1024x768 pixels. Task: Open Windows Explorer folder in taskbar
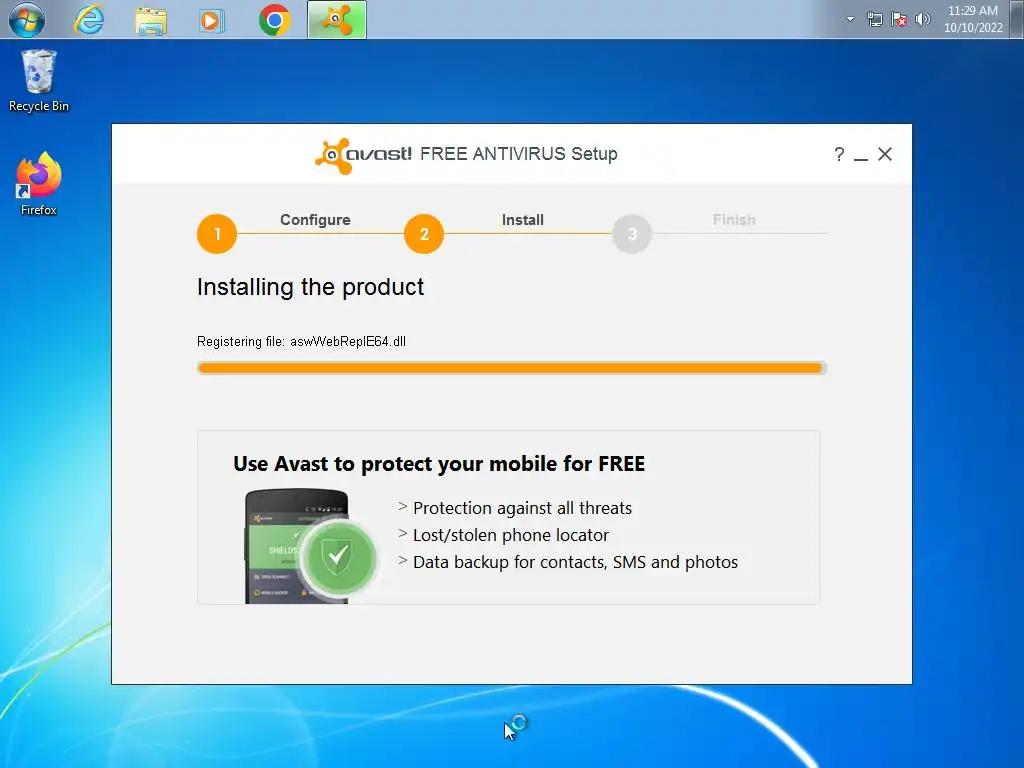151,21
